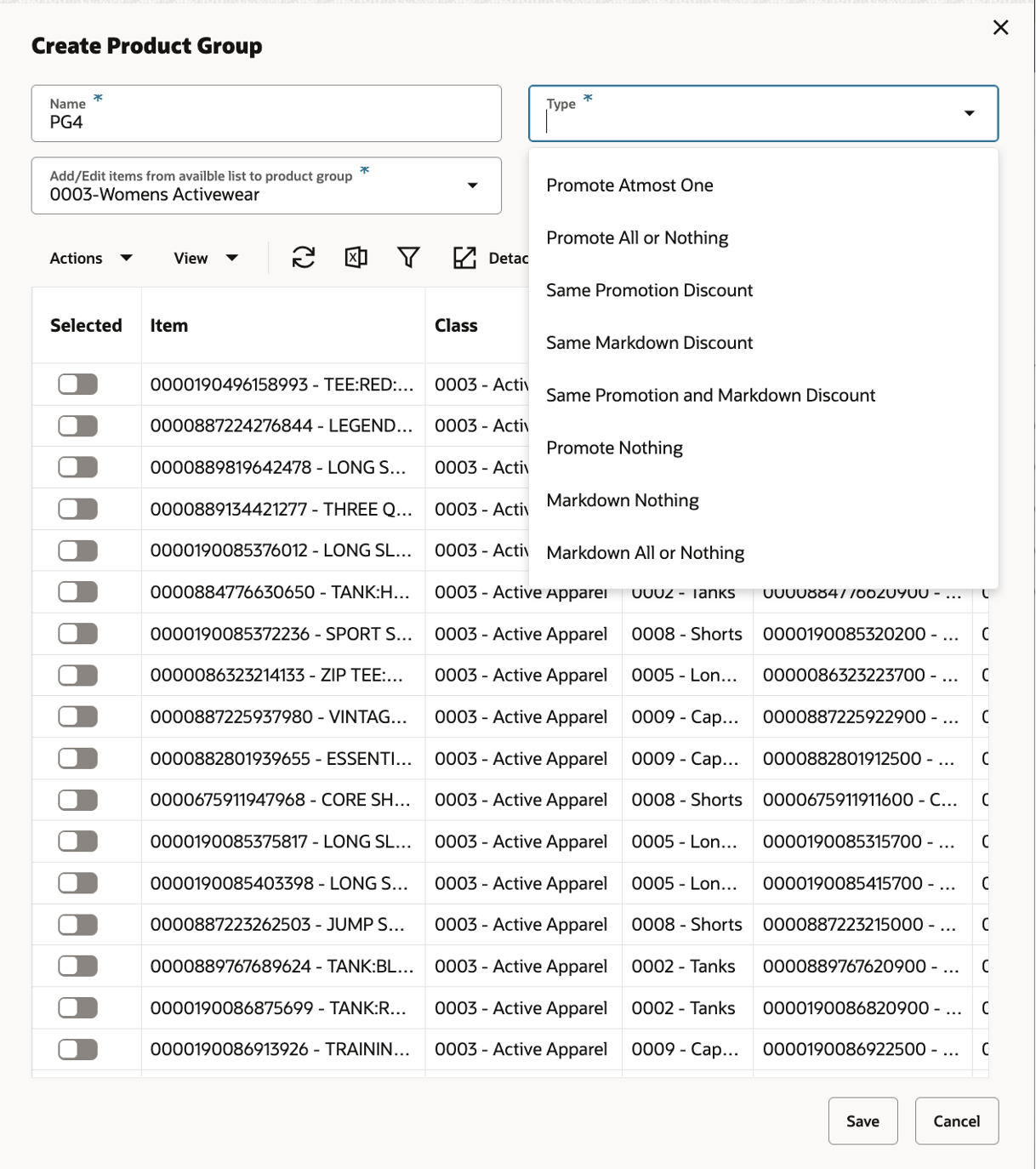Open the filter funnel icon

pos(408,258)
